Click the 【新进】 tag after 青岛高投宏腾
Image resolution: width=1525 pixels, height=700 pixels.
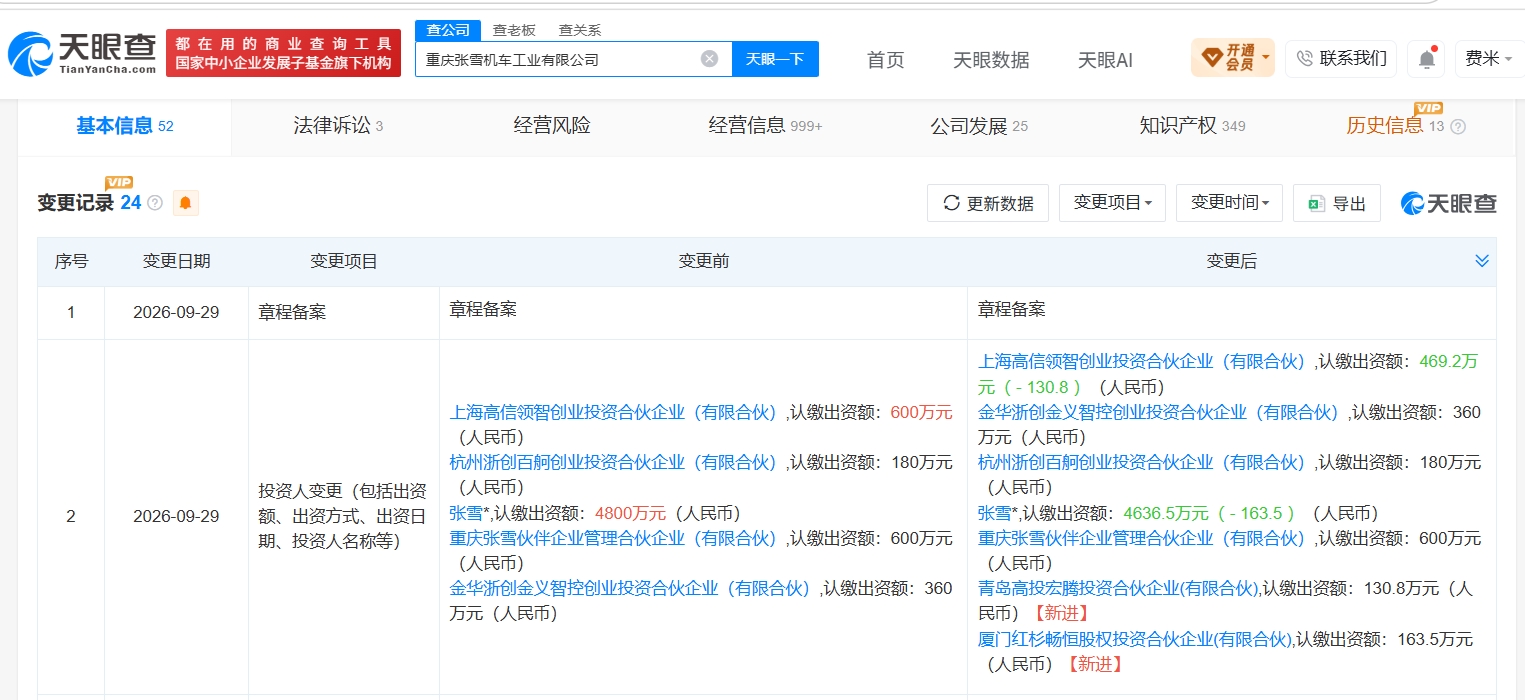[1059, 613]
